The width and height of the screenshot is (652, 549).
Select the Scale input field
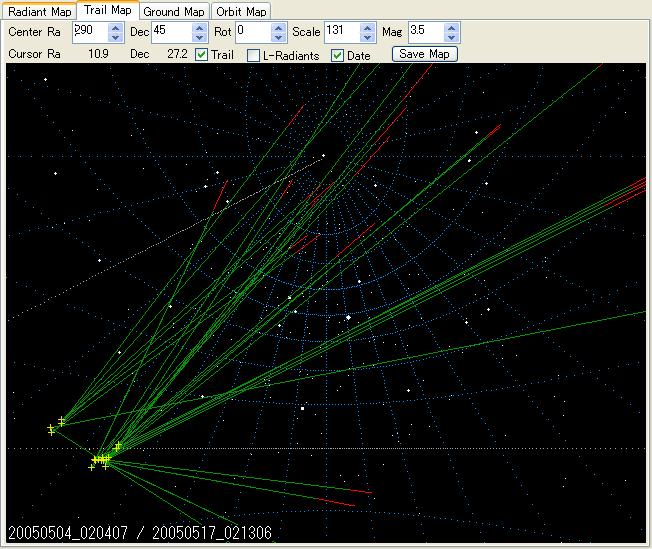340,32
